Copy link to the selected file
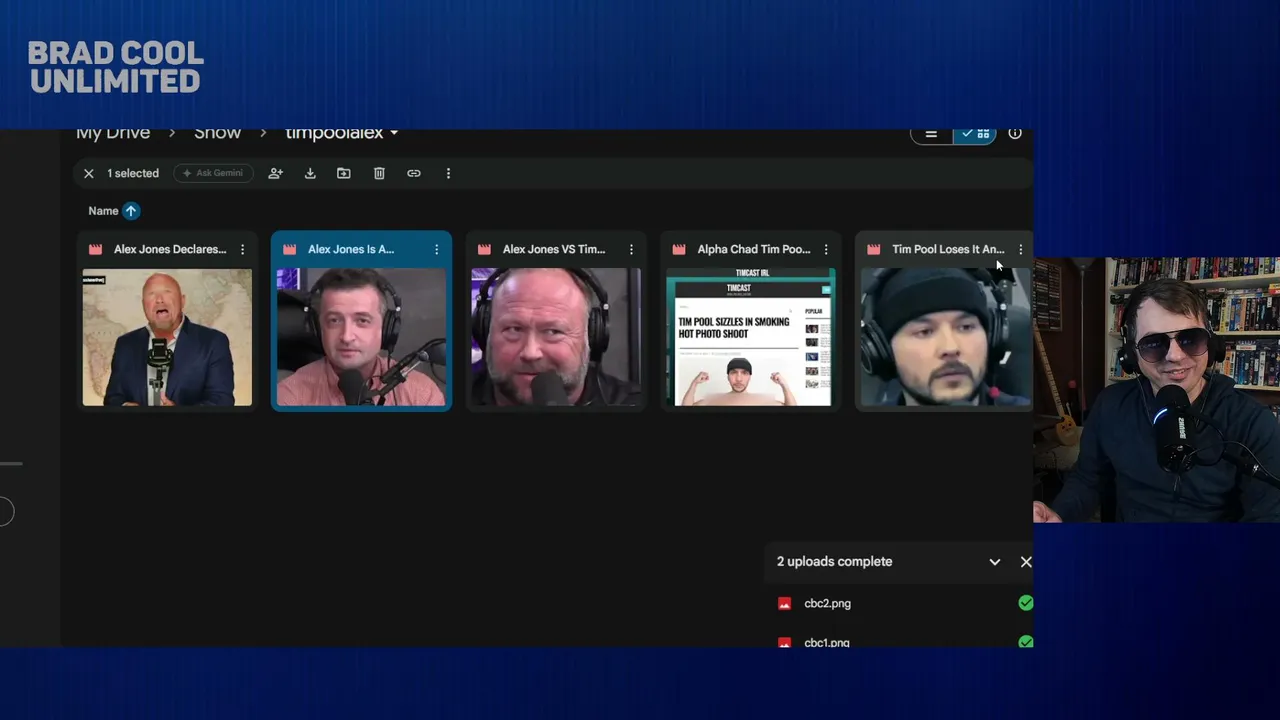This screenshot has height=720, width=1280. point(414,174)
